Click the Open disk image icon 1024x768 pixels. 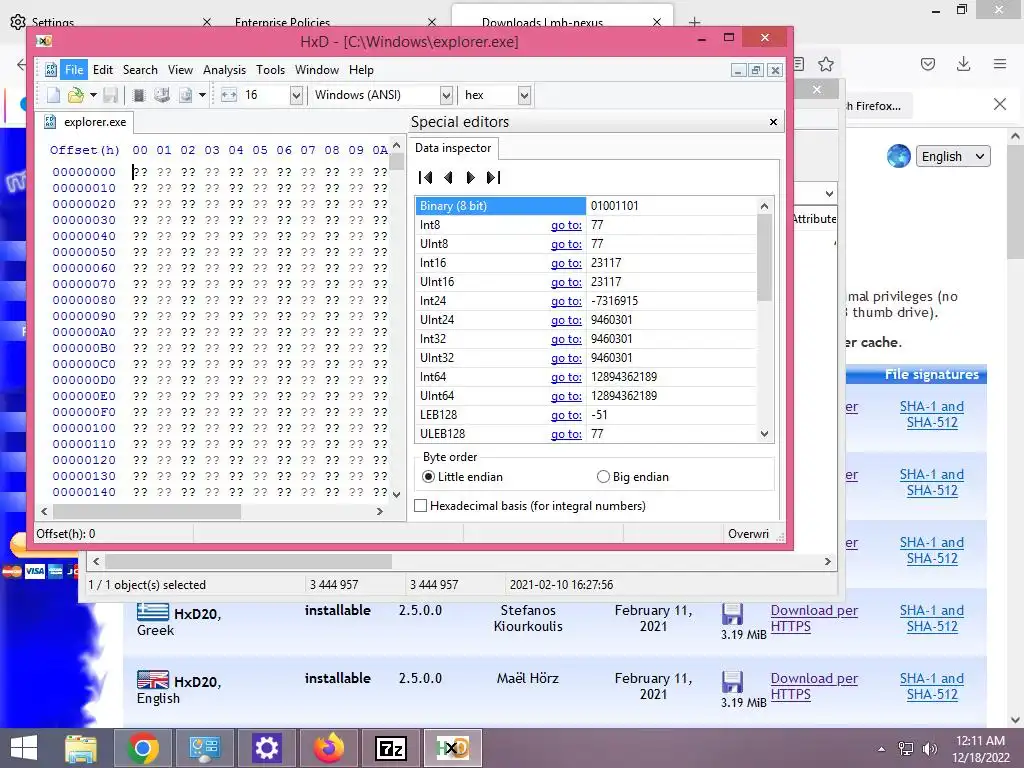(x=185, y=95)
